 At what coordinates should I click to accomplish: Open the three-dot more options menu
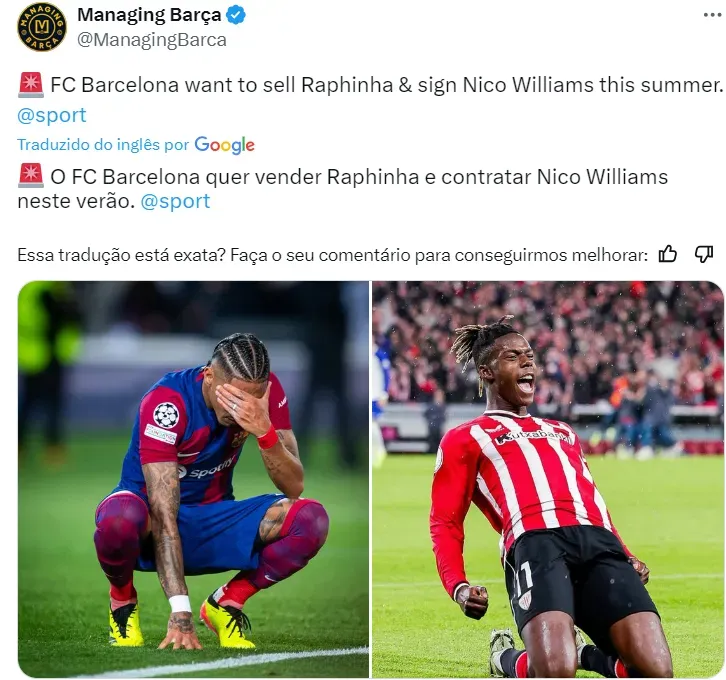(712, 15)
